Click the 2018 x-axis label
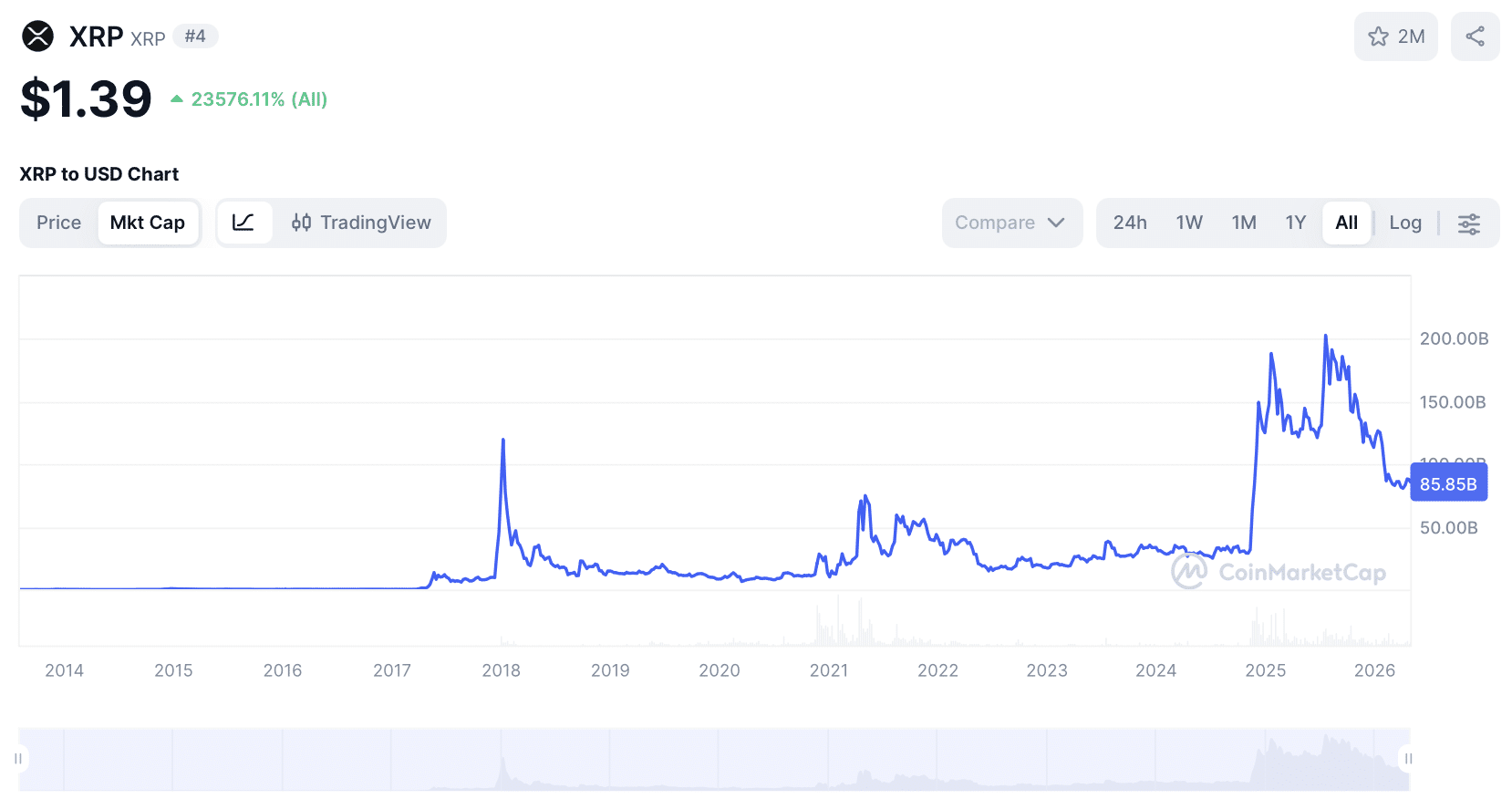The image size is (1512, 799). [501, 670]
